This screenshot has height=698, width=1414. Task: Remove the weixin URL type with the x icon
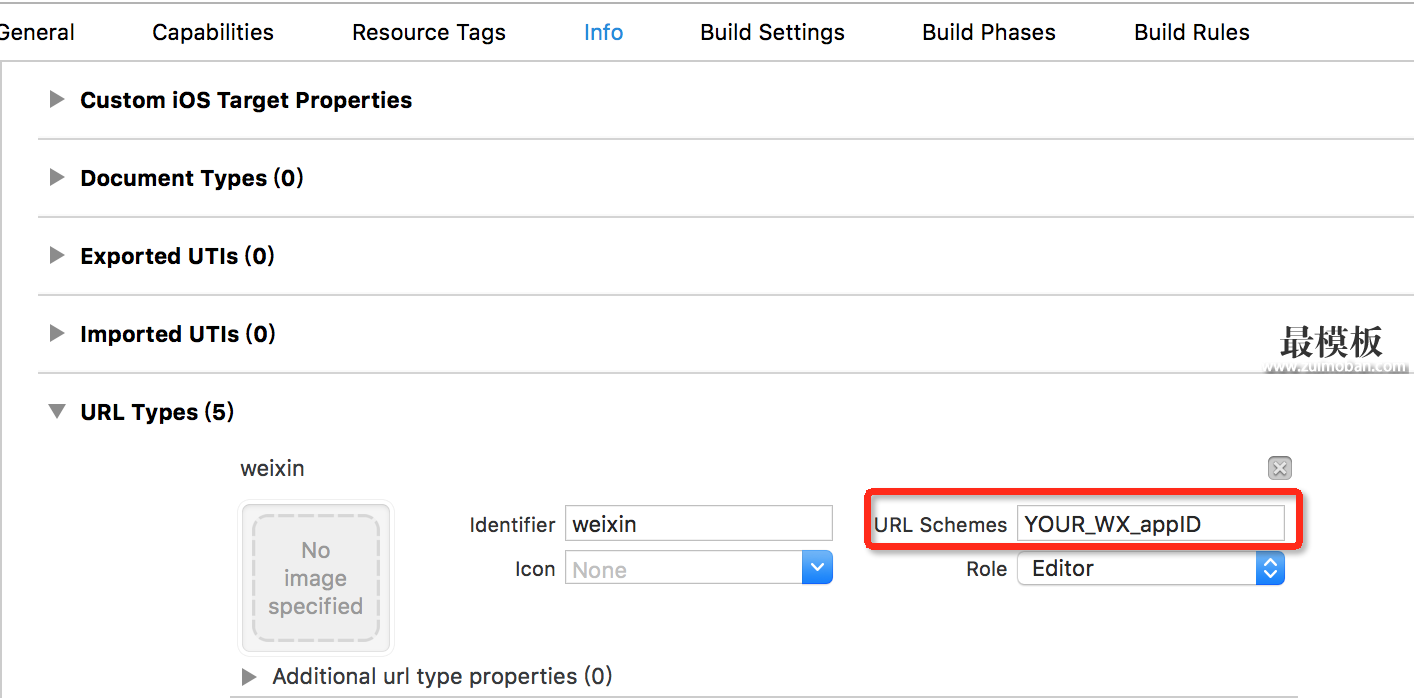click(1279, 468)
